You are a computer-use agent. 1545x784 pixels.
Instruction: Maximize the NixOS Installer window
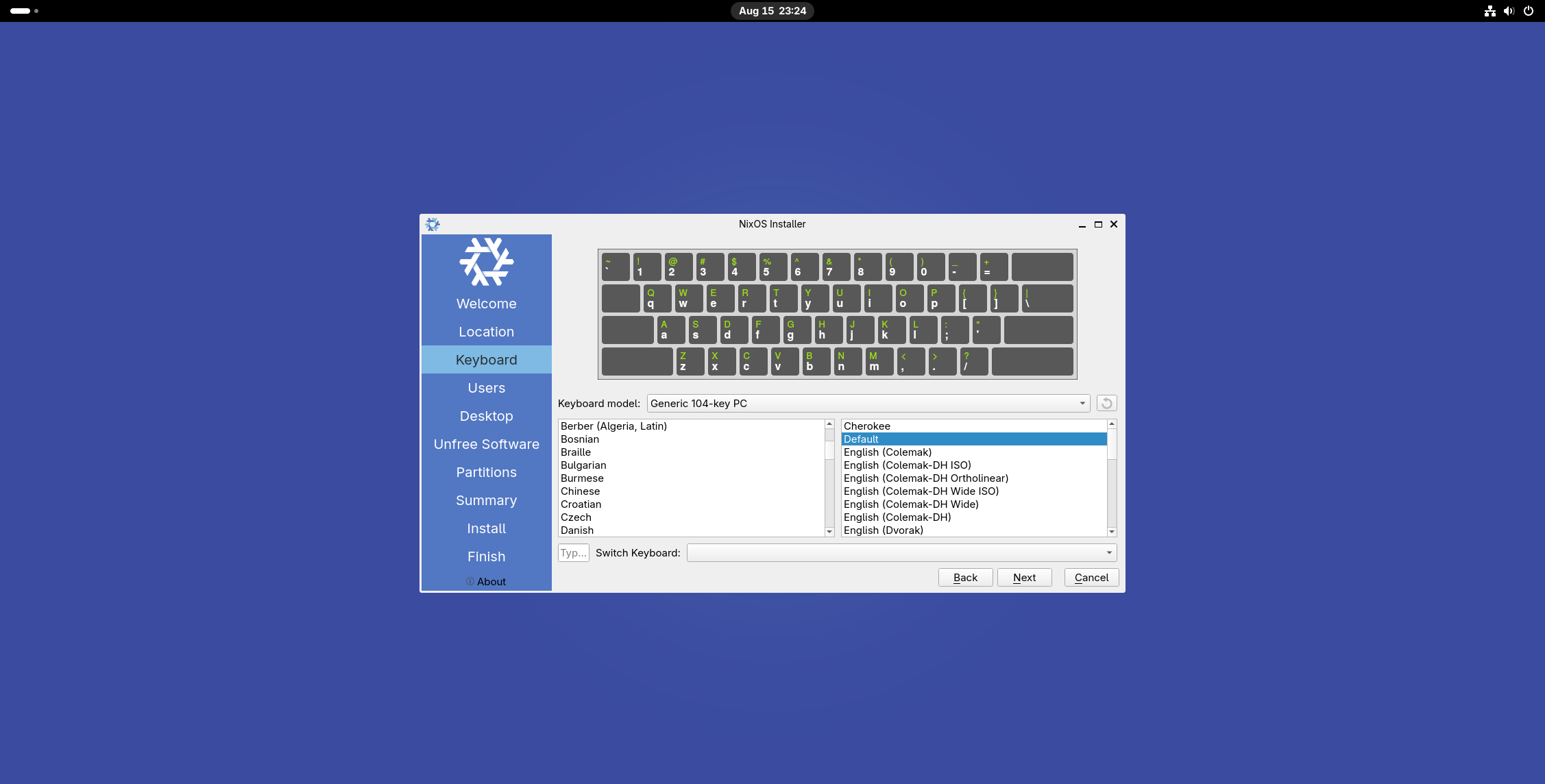[x=1098, y=224]
